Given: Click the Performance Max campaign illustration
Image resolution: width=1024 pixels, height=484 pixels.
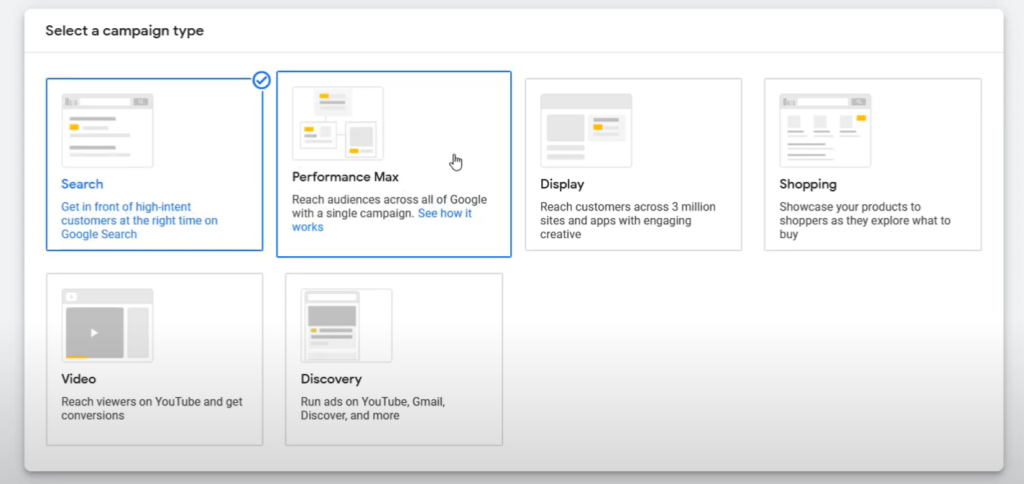Looking at the screenshot, I should [338, 123].
